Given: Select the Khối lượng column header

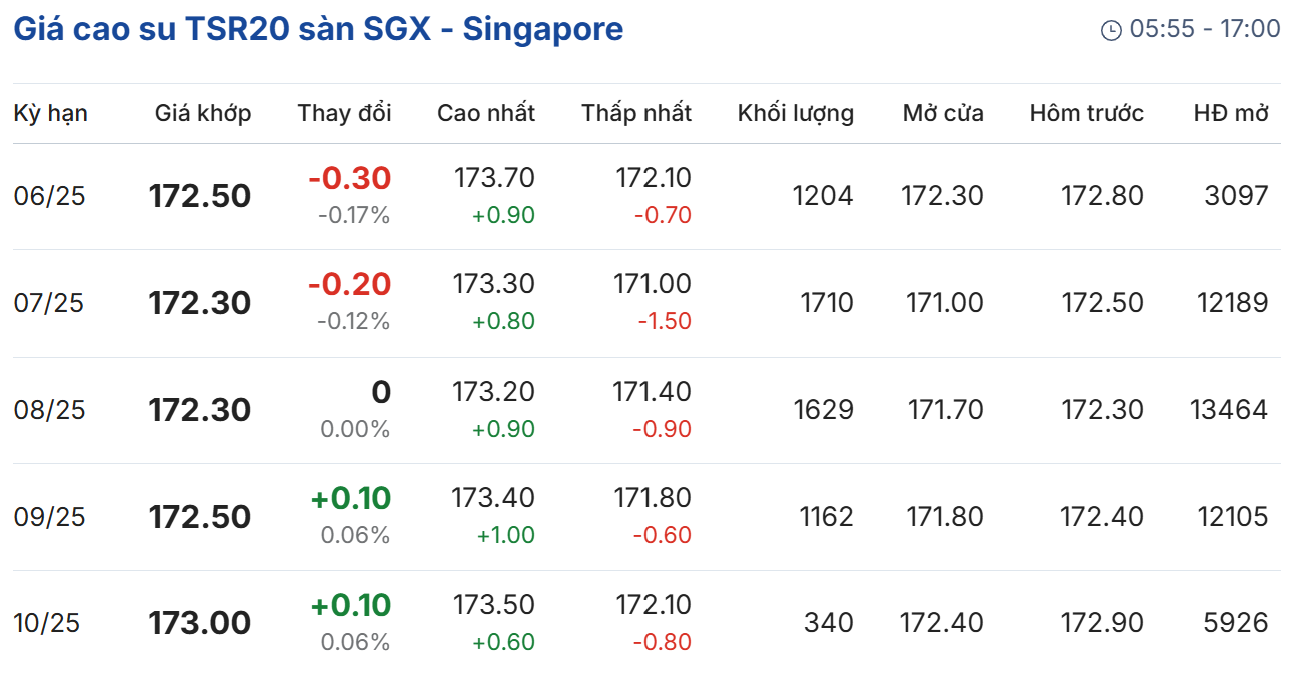Looking at the screenshot, I should [x=795, y=113].
